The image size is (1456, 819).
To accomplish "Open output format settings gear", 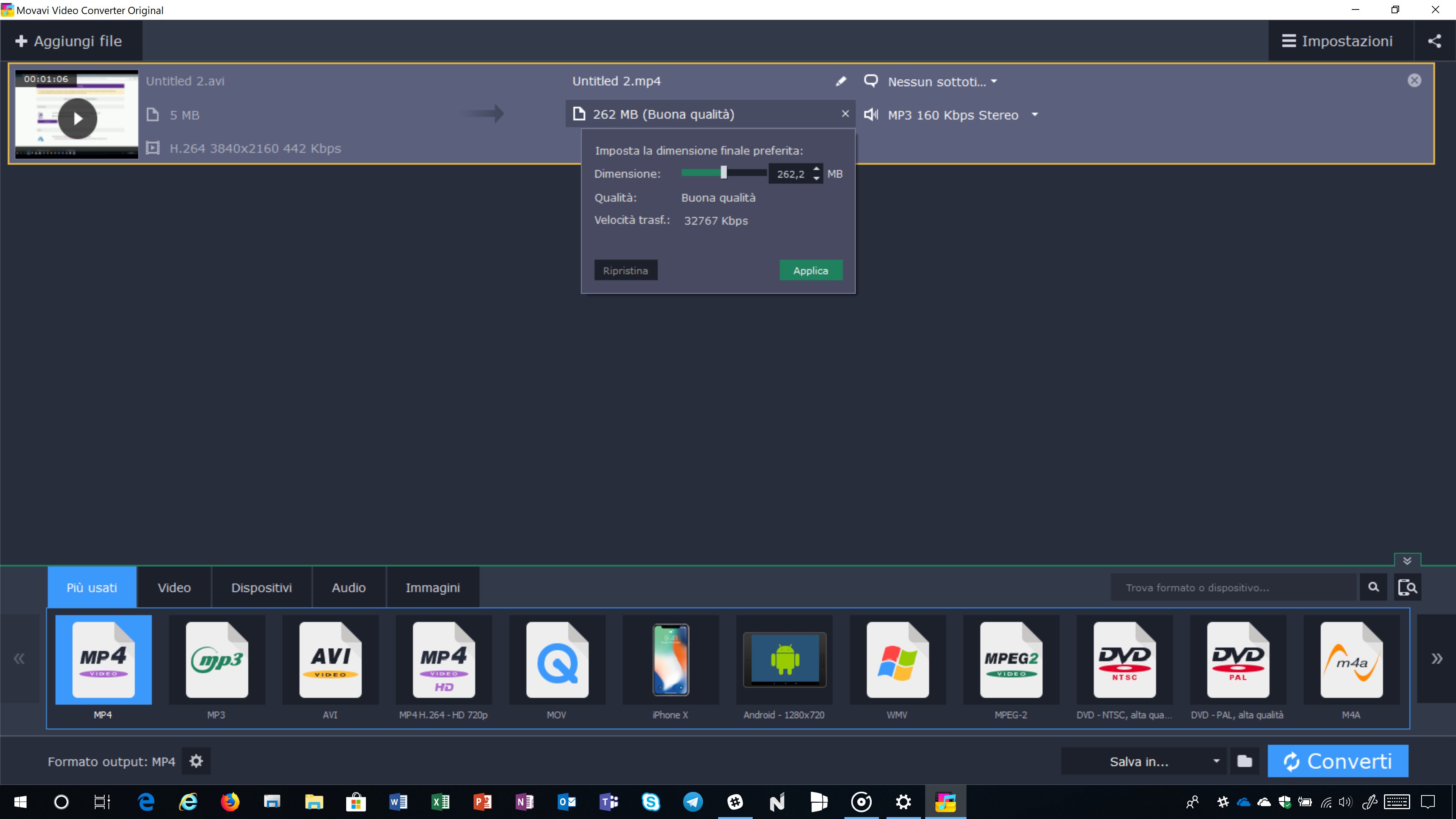I will point(196,761).
